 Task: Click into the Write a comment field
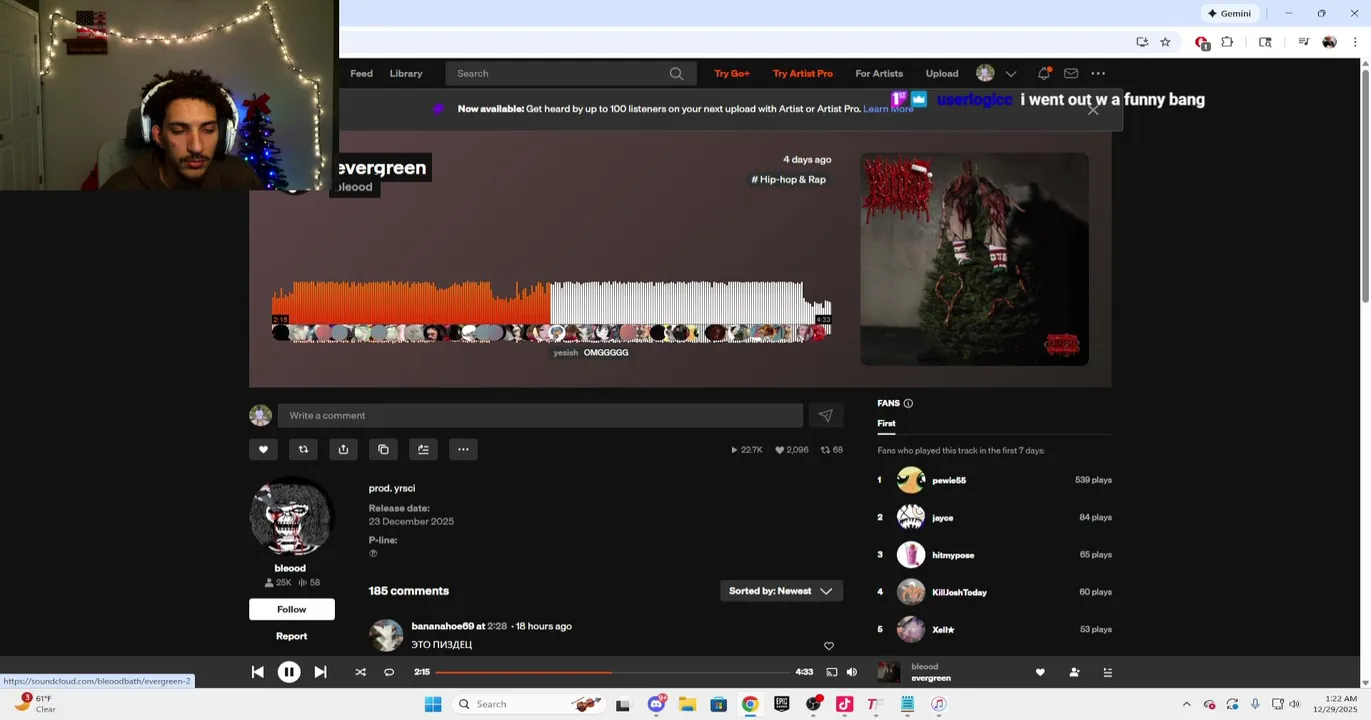tap(540, 415)
